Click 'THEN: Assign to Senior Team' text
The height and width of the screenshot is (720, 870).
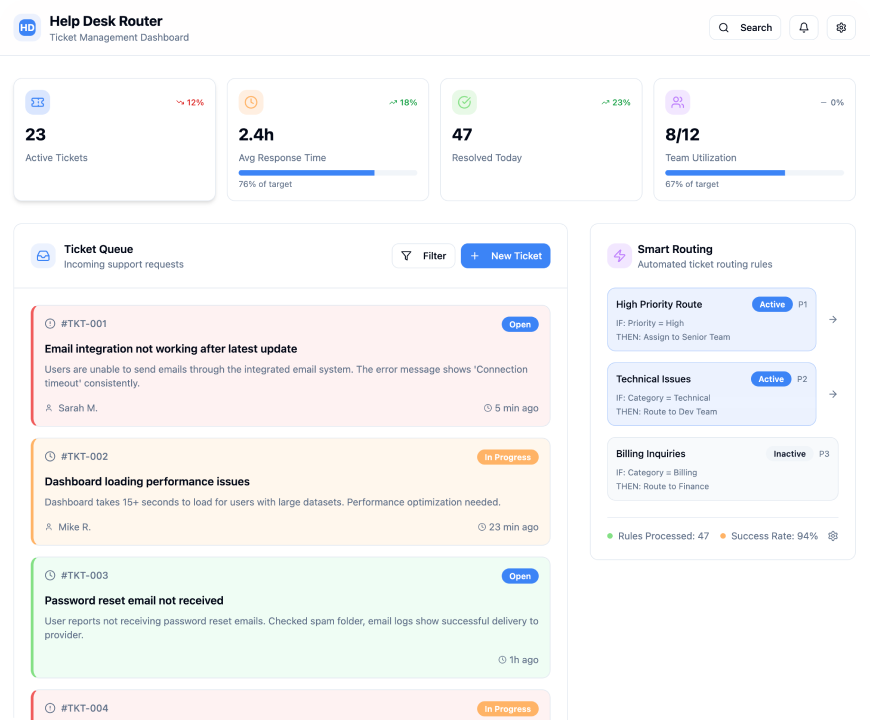click(x=673, y=337)
